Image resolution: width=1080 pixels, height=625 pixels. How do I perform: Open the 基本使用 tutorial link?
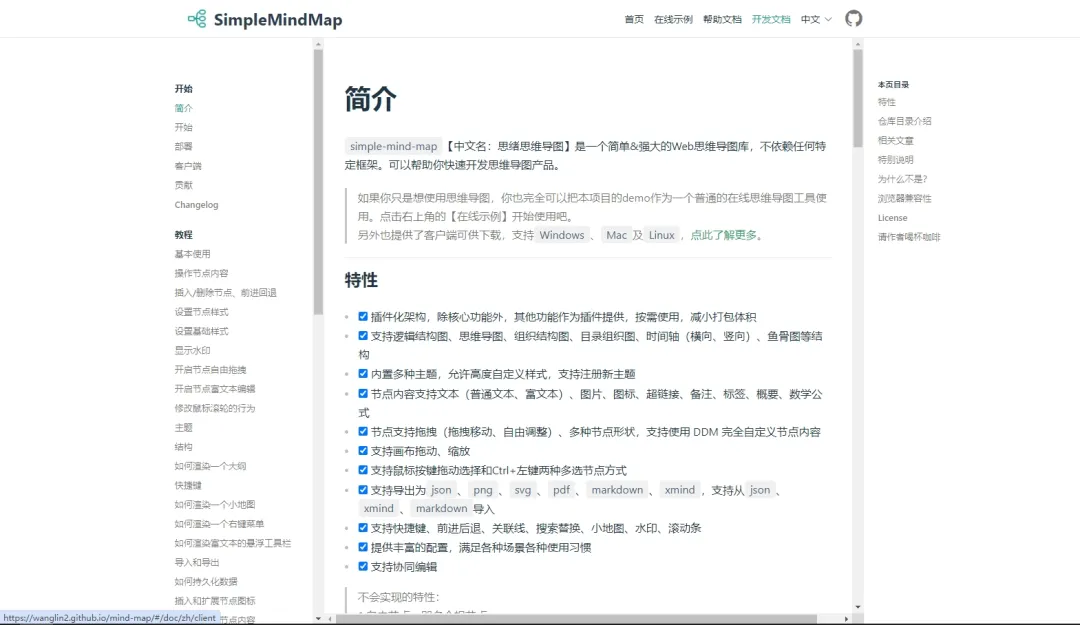tap(192, 254)
